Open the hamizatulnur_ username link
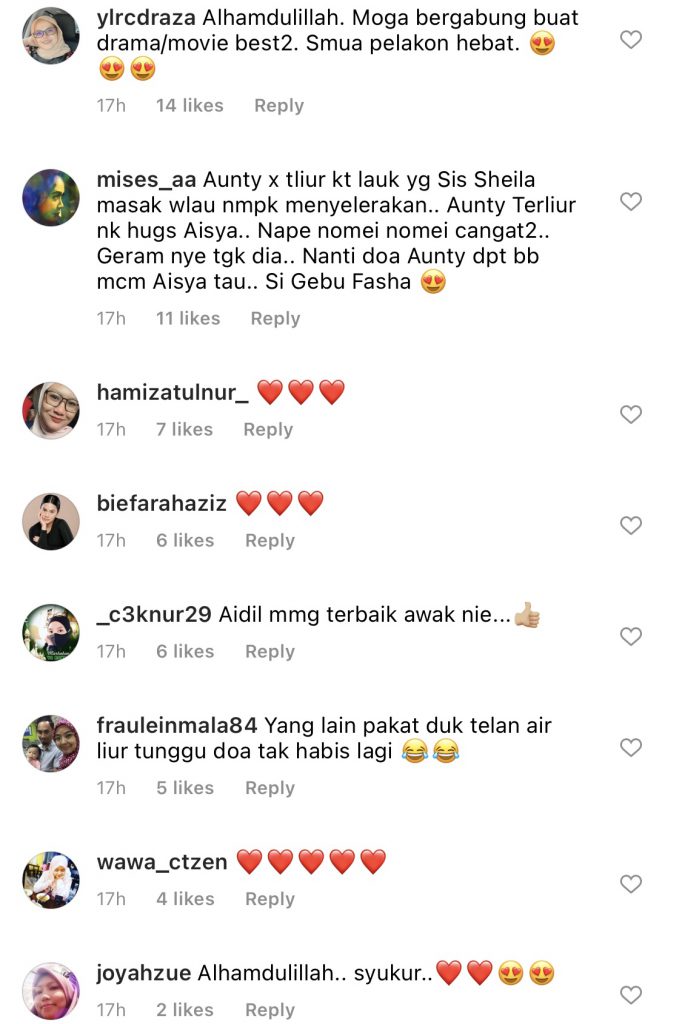682x1024 pixels. (x=172, y=392)
